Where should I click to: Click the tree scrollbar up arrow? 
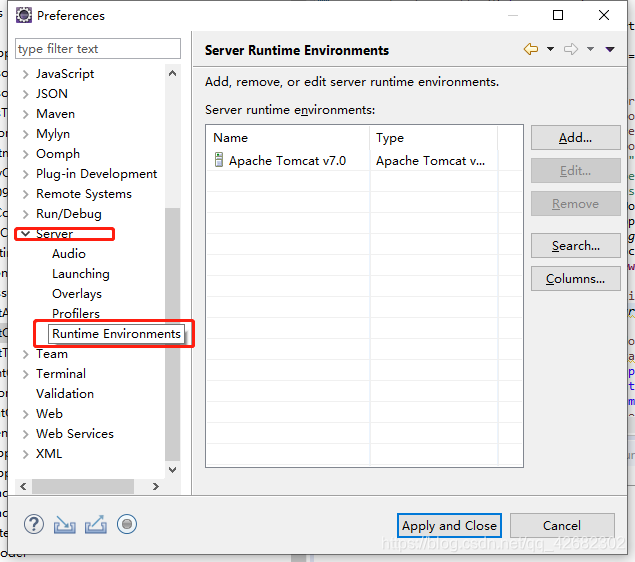[173, 73]
